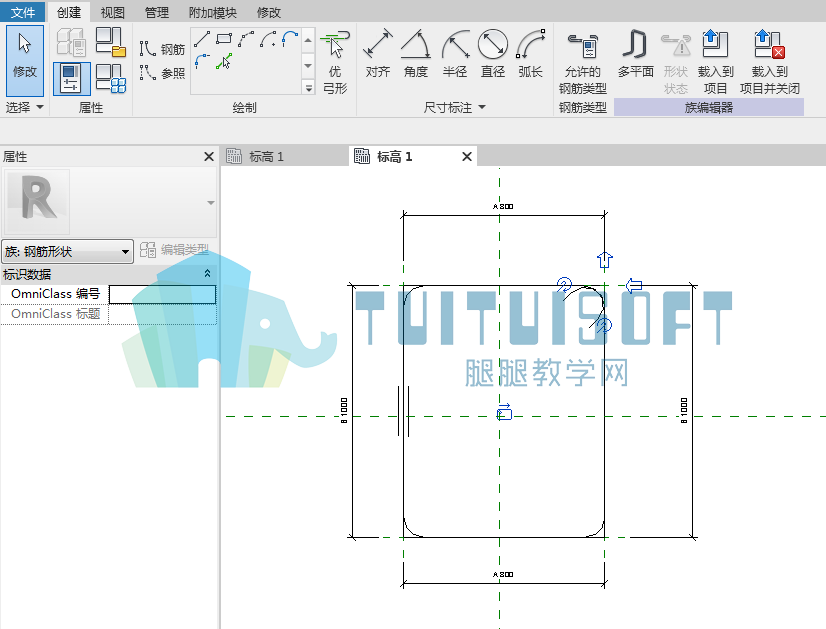
Task: Select the straight line draw tool
Action: (x=202, y=38)
